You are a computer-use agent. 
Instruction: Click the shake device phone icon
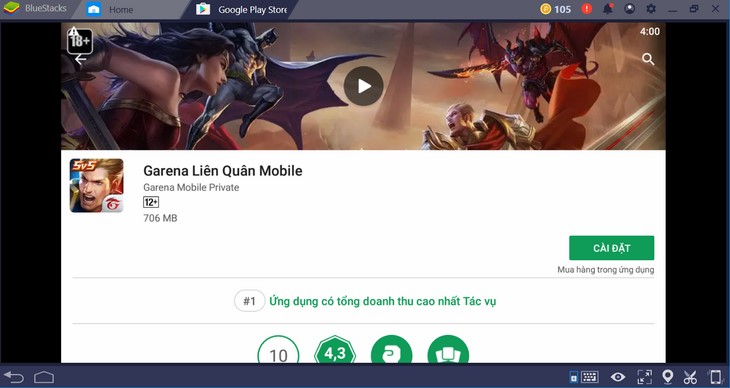pos(715,377)
